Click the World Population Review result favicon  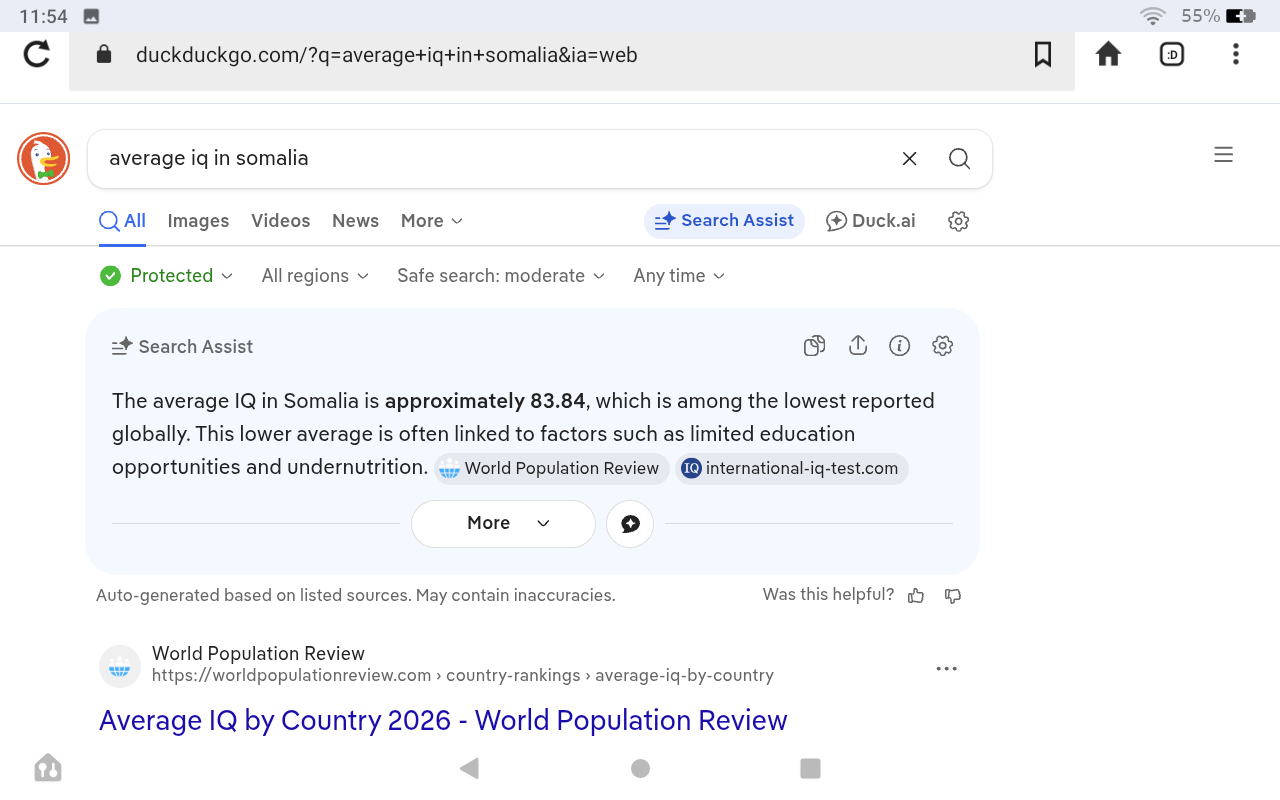point(120,666)
